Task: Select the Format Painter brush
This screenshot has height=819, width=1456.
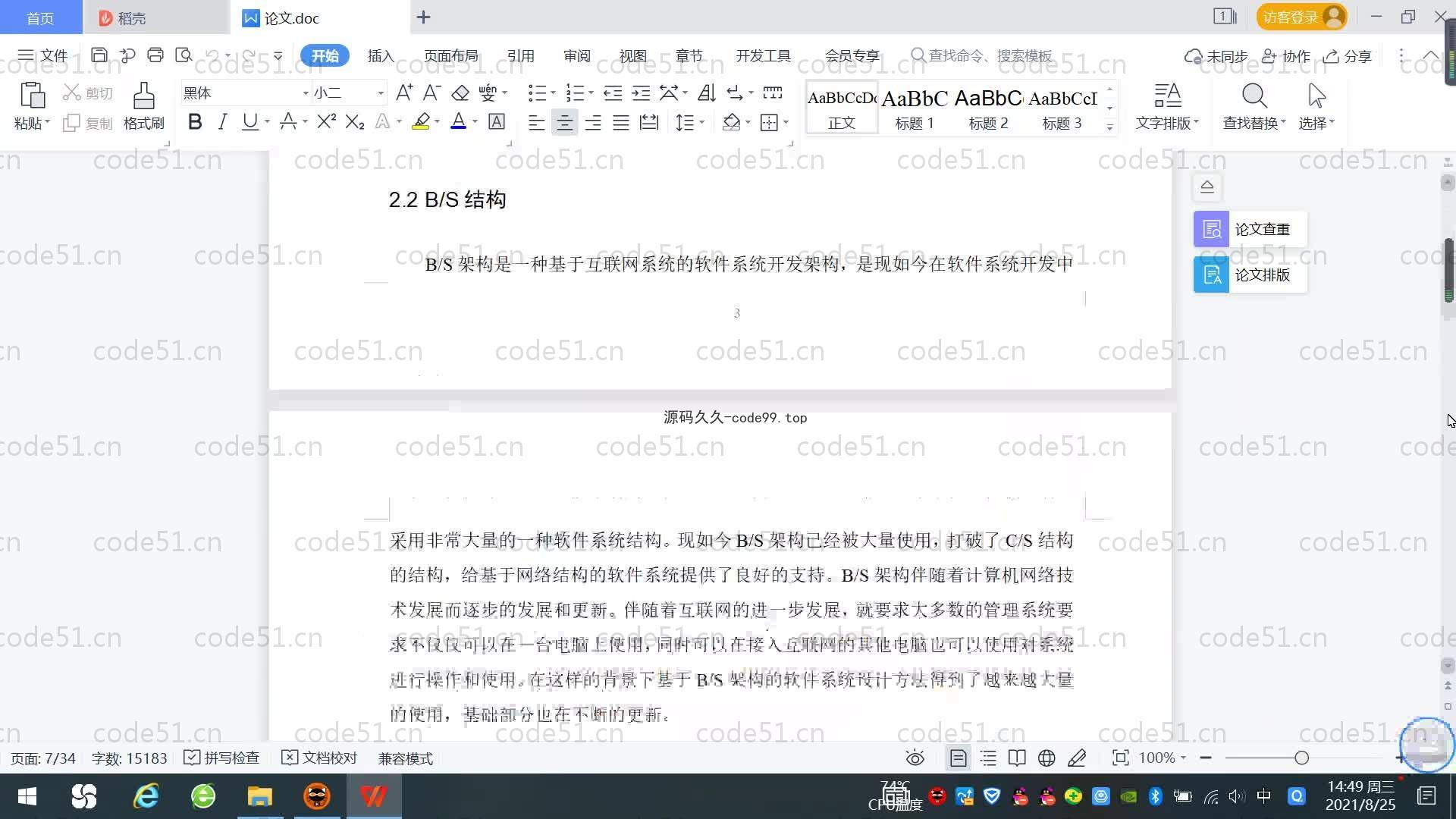Action: 144,96
